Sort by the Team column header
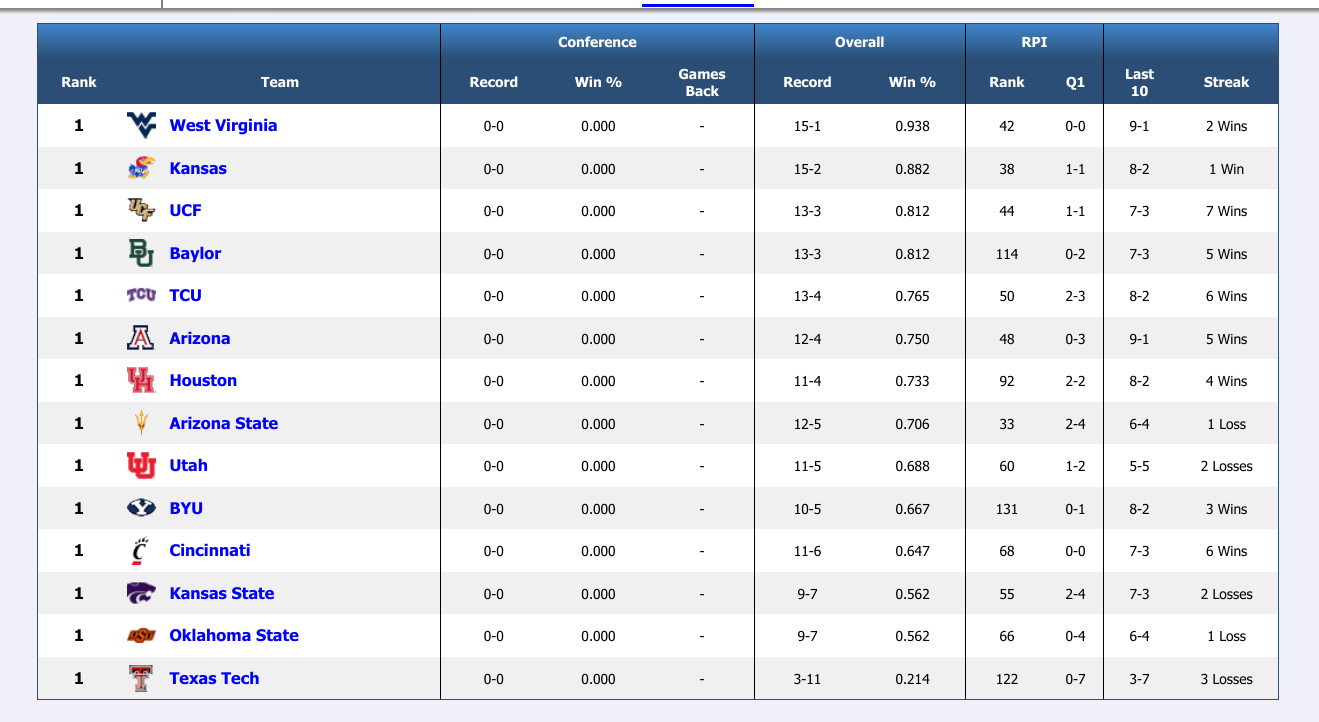This screenshot has width=1319, height=722. (279, 83)
